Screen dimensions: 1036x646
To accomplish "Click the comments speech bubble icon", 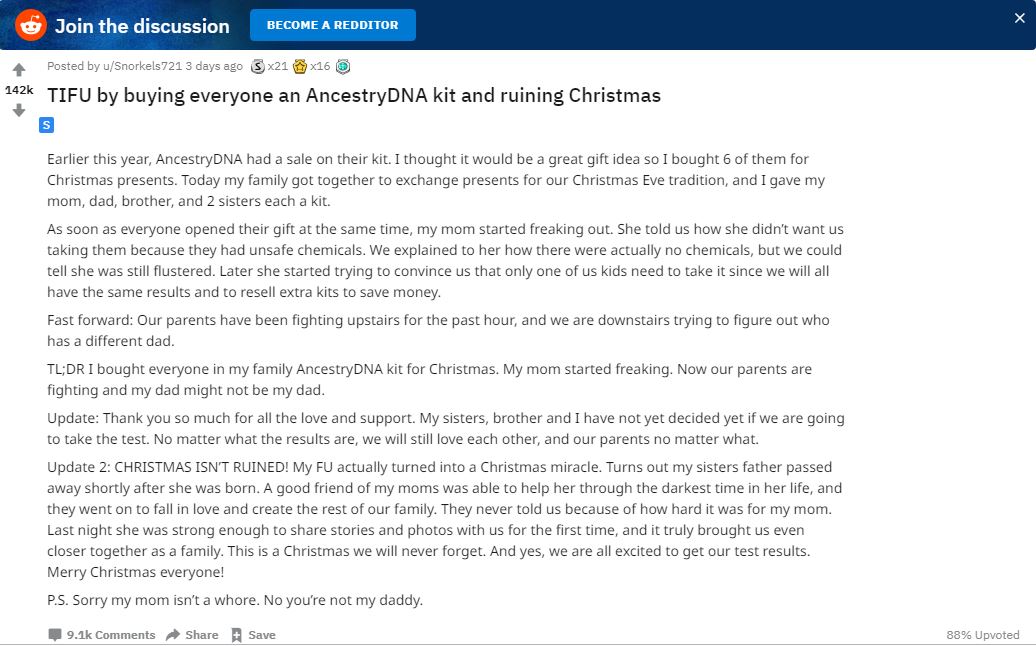I will pos(55,635).
